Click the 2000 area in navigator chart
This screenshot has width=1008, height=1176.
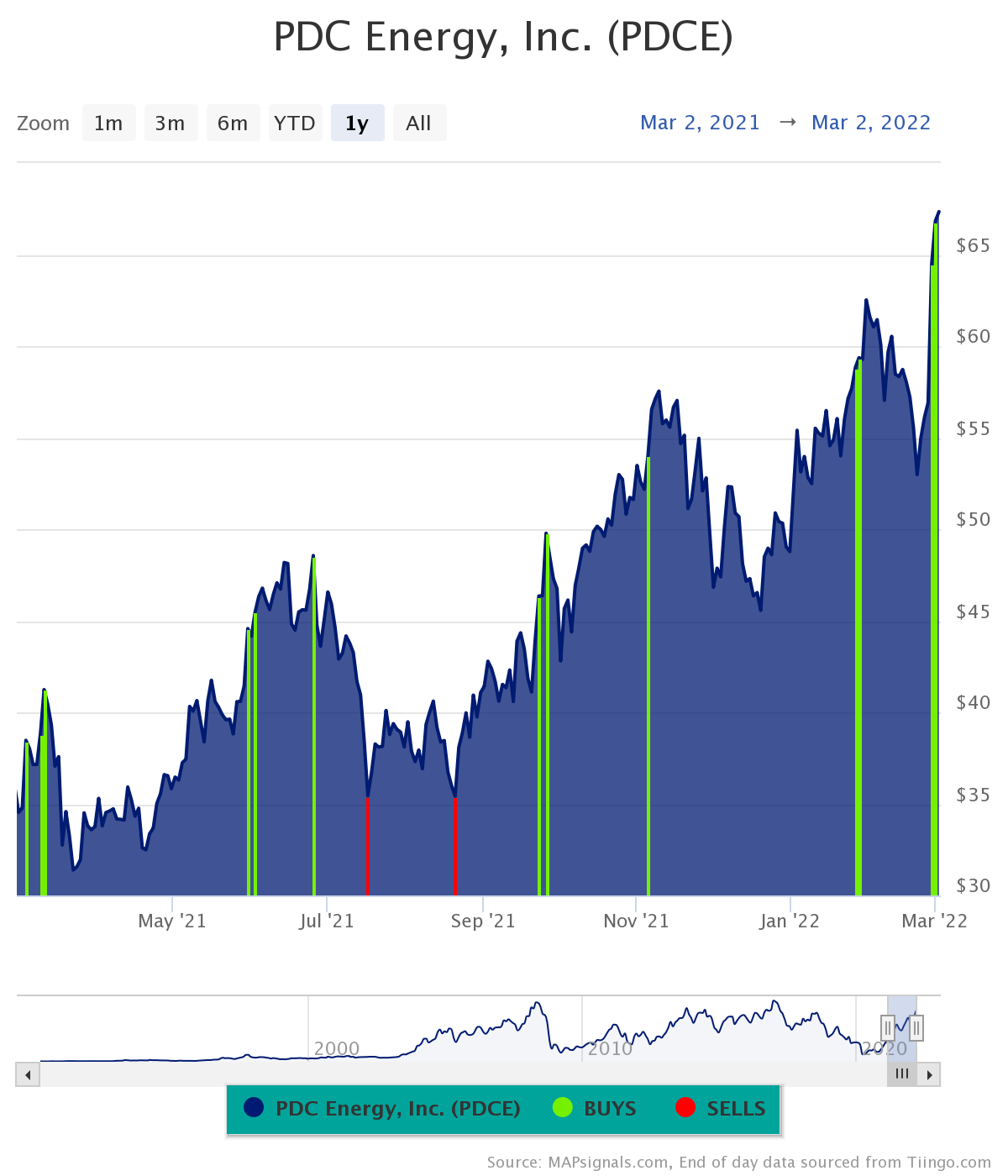[337, 1048]
